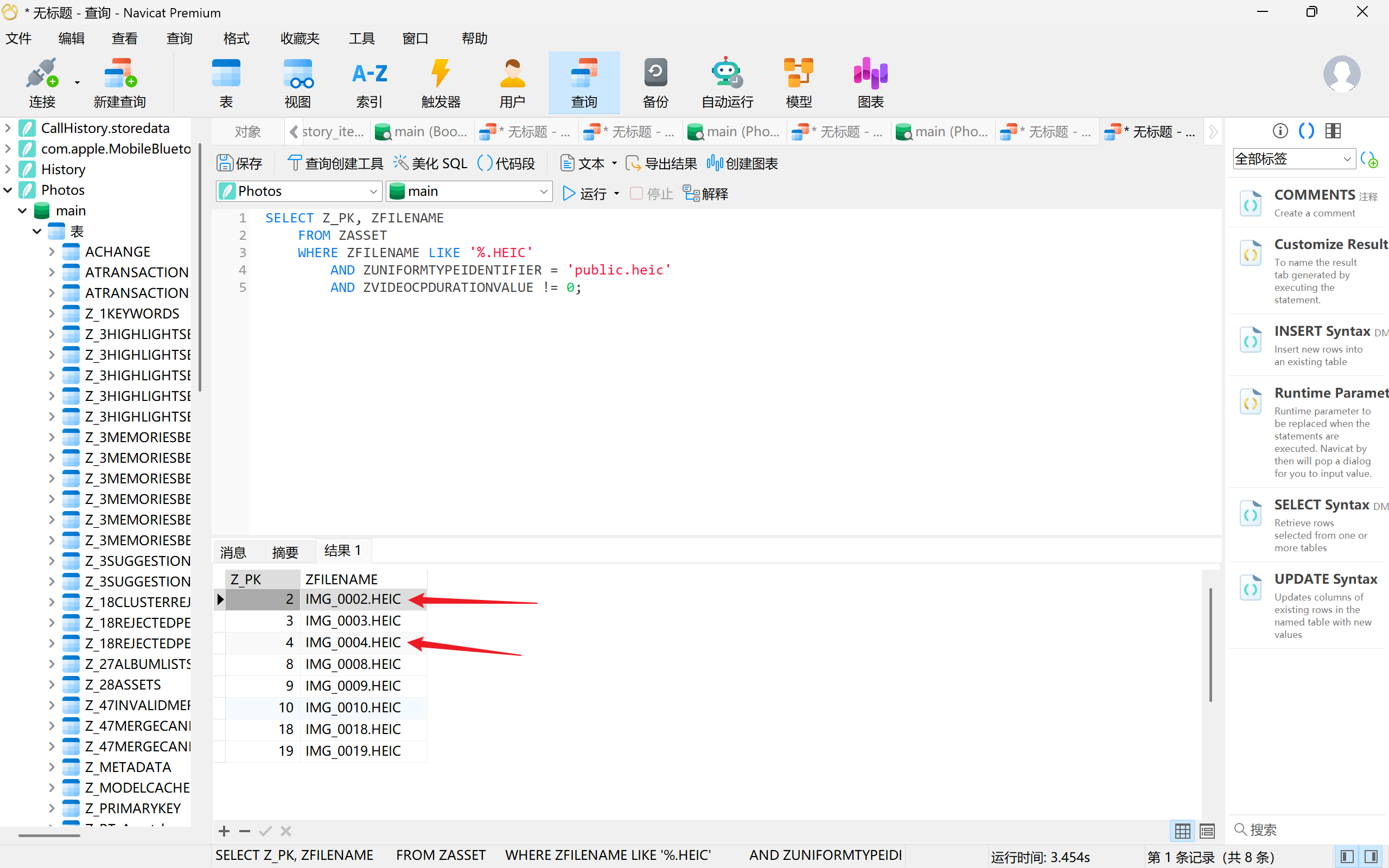
Task: Switch to the Messages (消息) tab
Action: (x=233, y=552)
